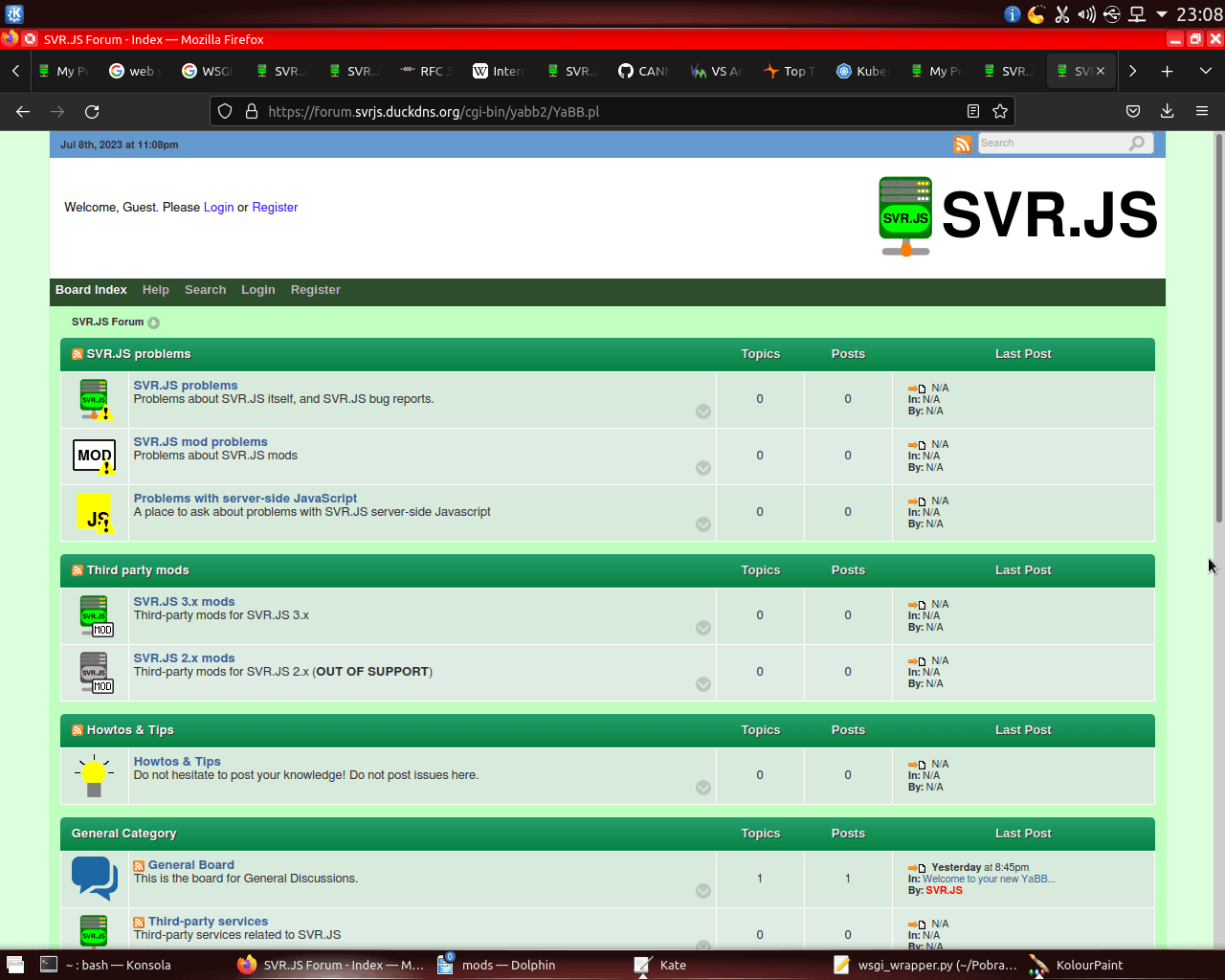Viewport: 1225px width, 980px height.
Task: Click the page vertical scrollbar
Action: (x=1219, y=329)
